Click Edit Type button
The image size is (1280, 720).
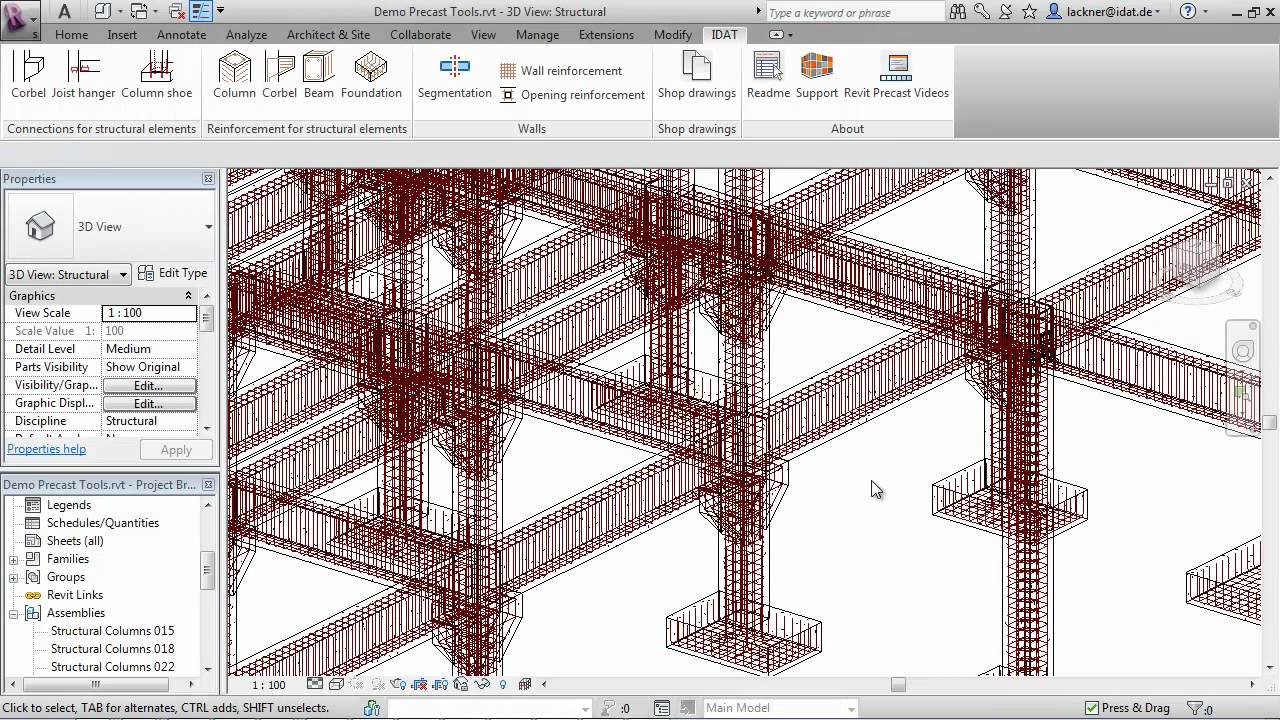tap(173, 273)
